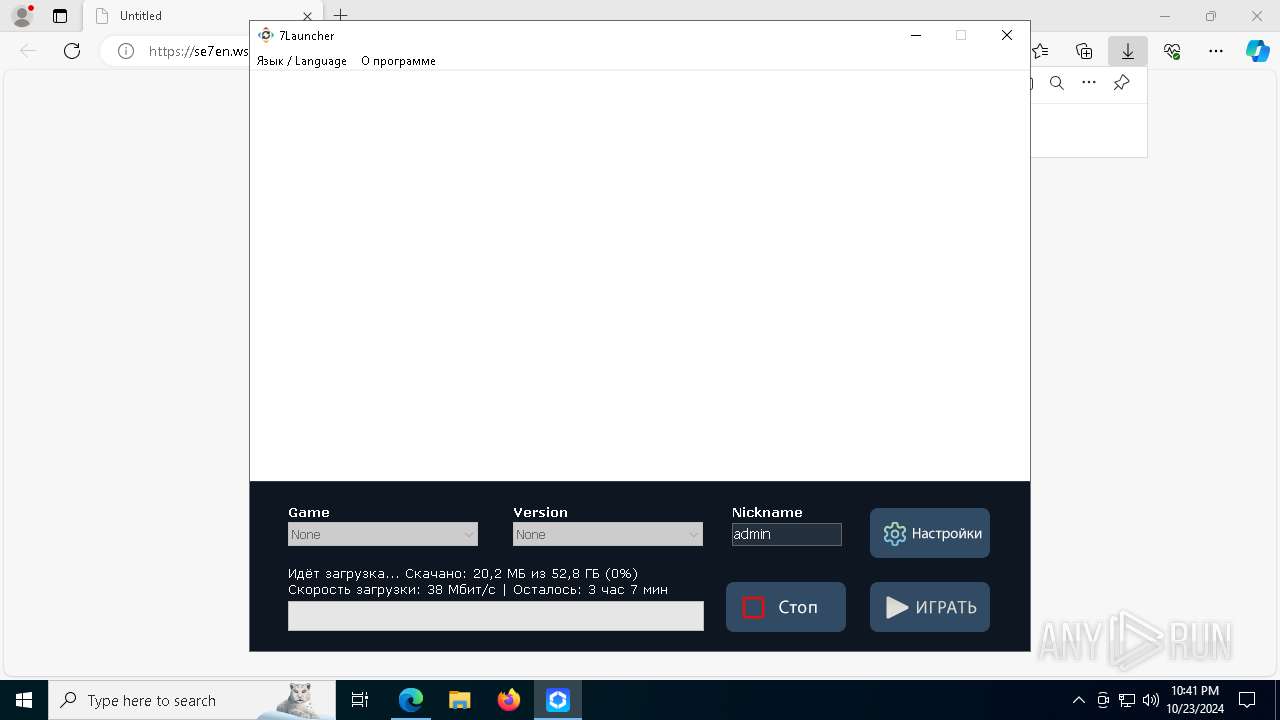Open Firefox from taskbar
The image size is (1280, 720).
pos(509,700)
